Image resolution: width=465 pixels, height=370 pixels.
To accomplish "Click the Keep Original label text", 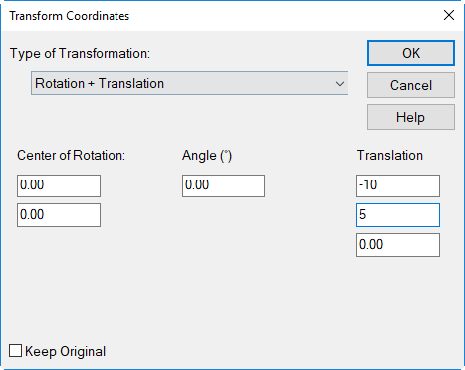I will (x=65, y=351).
